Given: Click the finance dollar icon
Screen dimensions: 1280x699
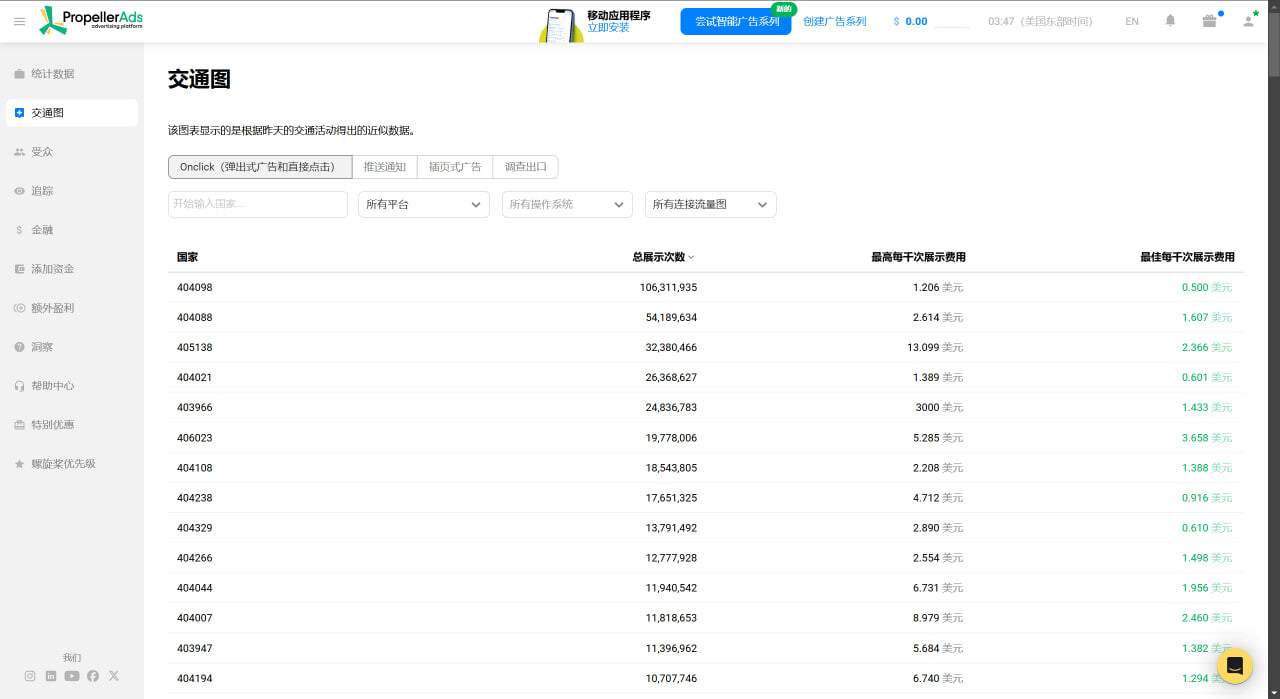Looking at the screenshot, I should [19, 230].
